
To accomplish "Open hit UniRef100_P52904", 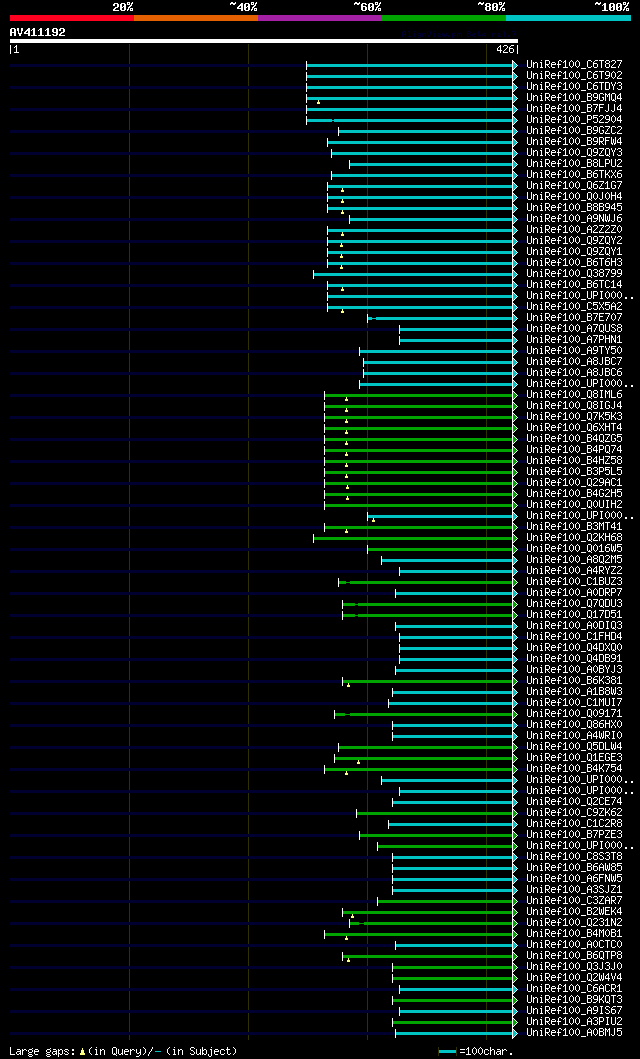I will pyautogui.click(x=575, y=120).
